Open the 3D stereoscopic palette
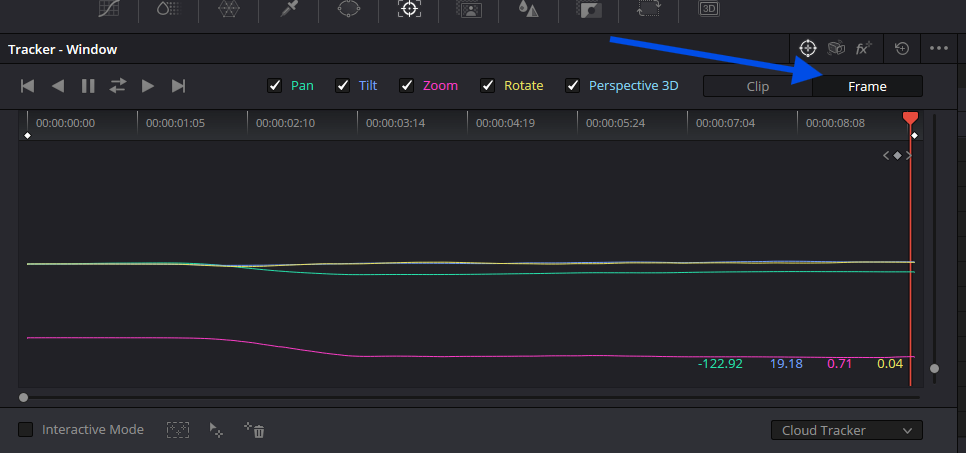The height and width of the screenshot is (453, 966). (709, 9)
